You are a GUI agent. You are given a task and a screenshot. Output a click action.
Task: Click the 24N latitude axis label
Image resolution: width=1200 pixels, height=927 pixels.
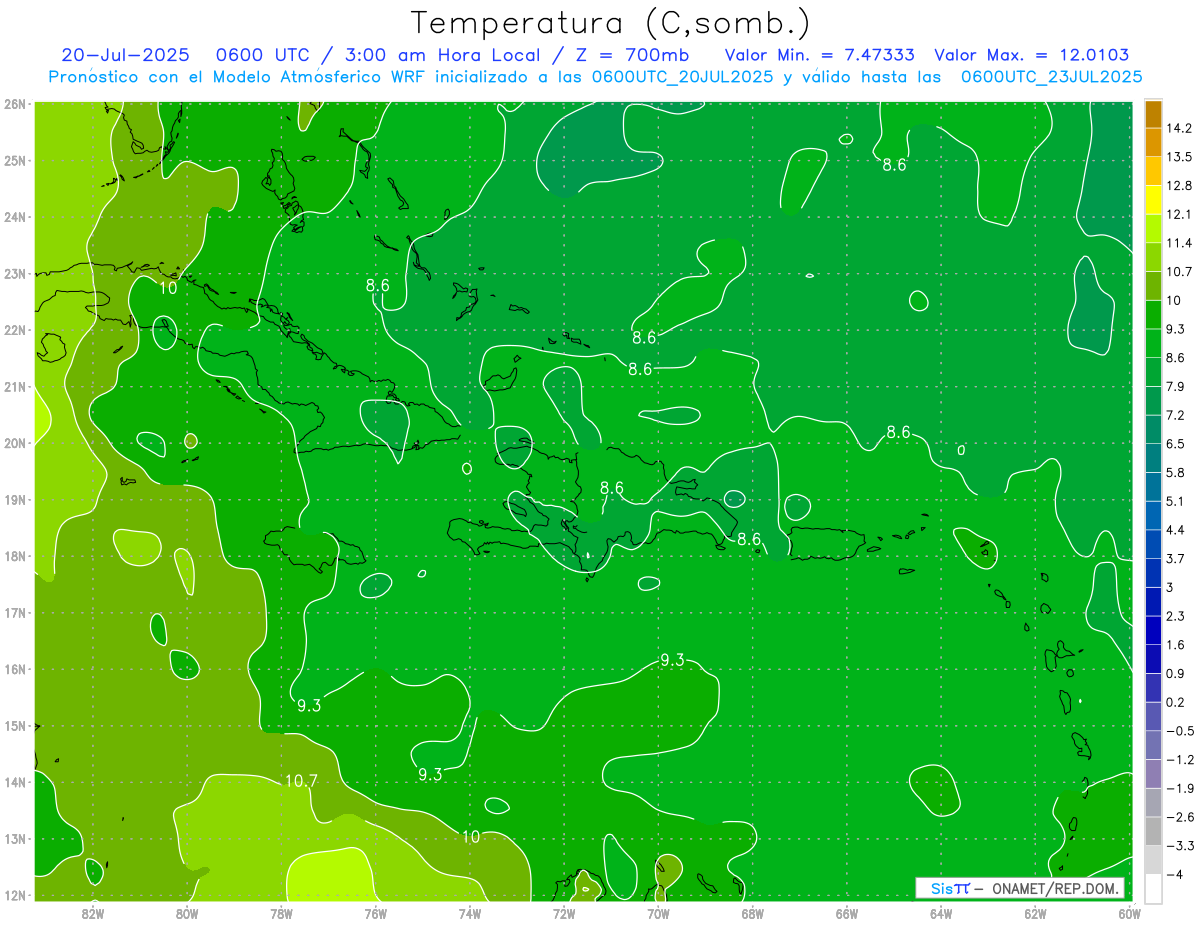(x=15, y=217)
